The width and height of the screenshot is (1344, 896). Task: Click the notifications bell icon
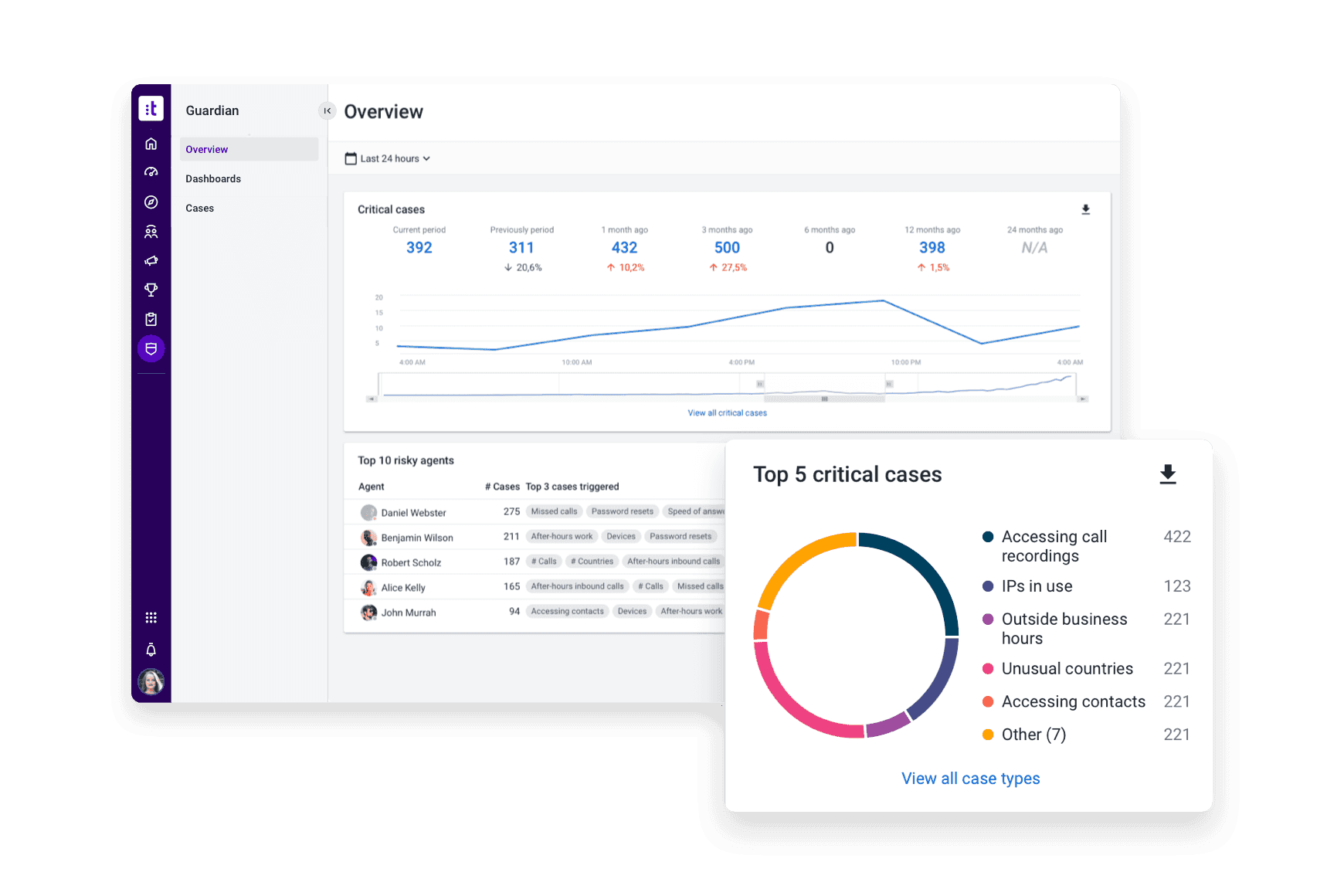point(151,650)
